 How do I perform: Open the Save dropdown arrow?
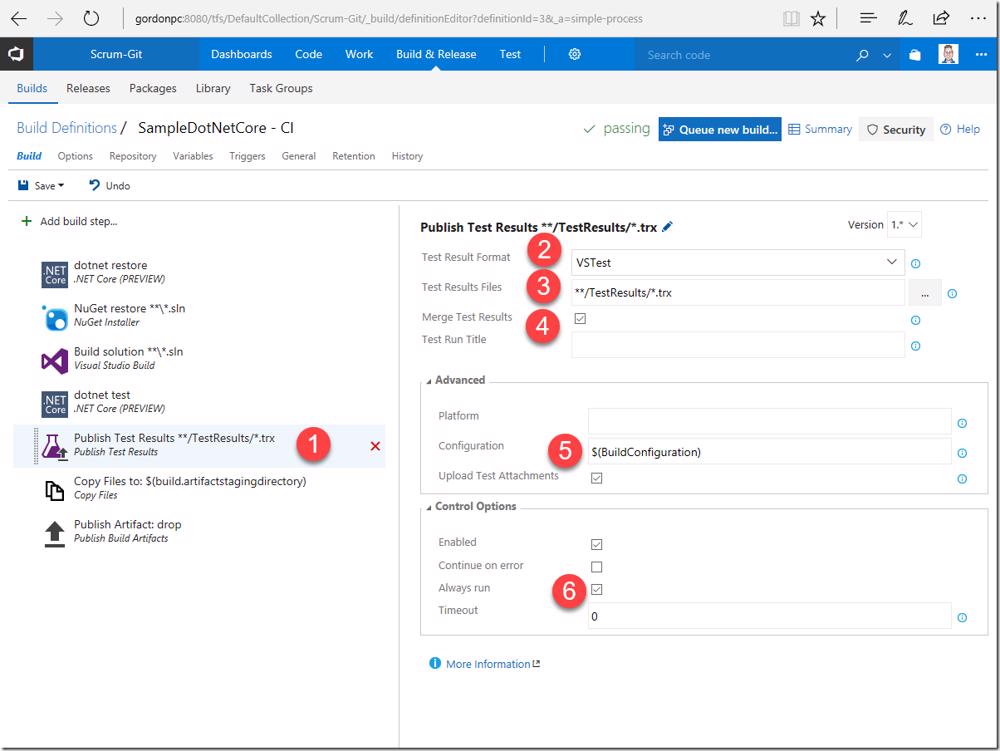tap(61, 186)
